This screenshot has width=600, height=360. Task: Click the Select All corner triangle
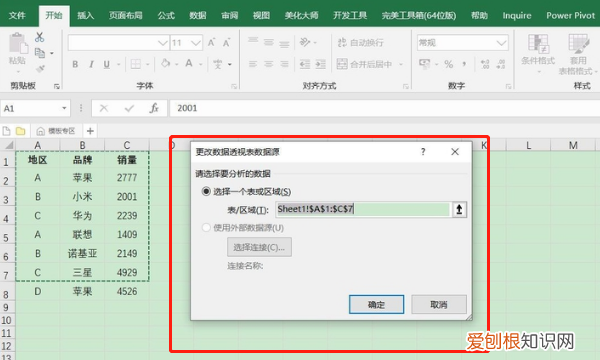[x=8, y=145]
